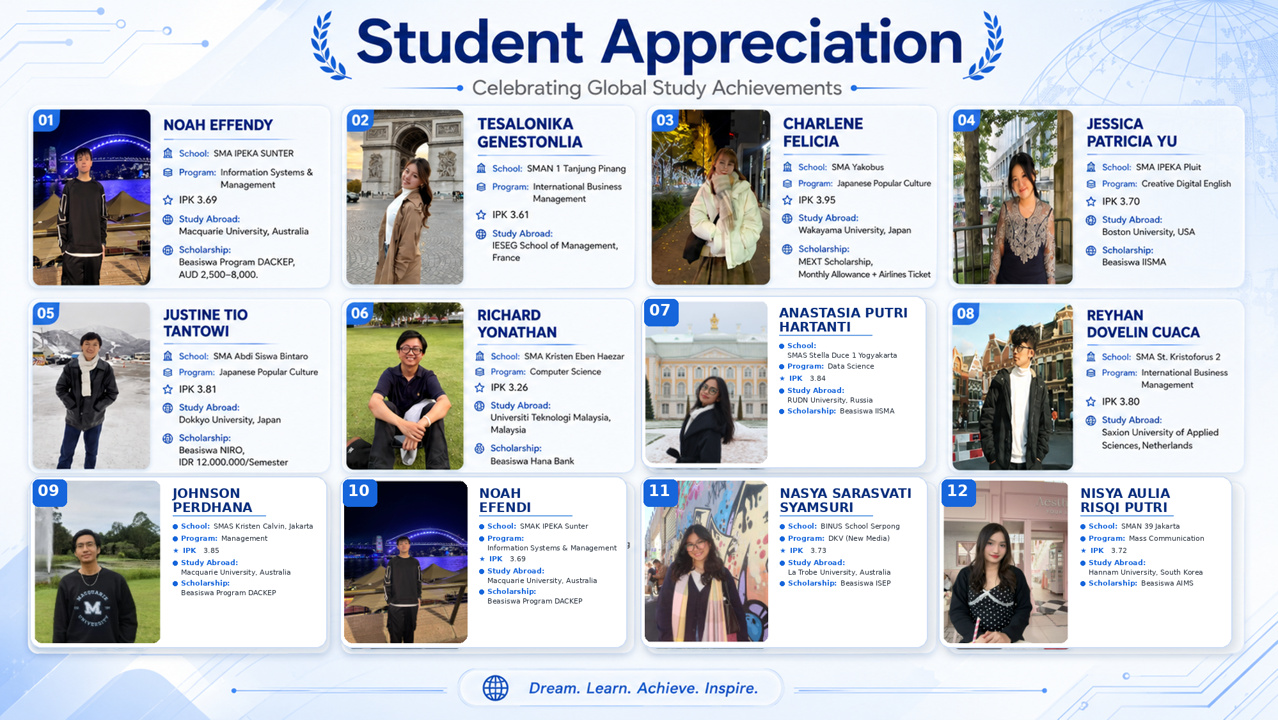
Task: Click the school icon beside SMA Yakobus
Action: 787,167
